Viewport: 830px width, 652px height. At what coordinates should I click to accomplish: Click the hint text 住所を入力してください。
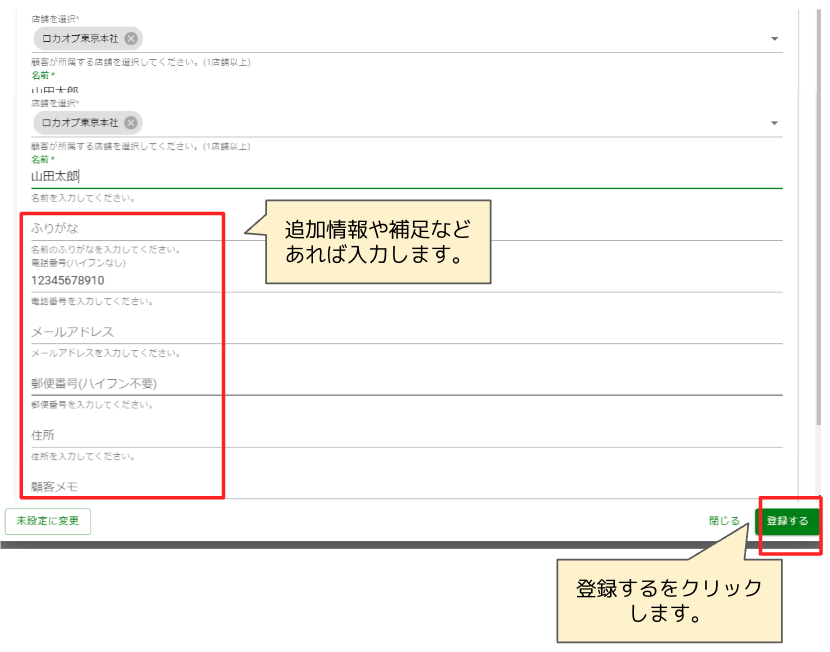coord(83,456)
